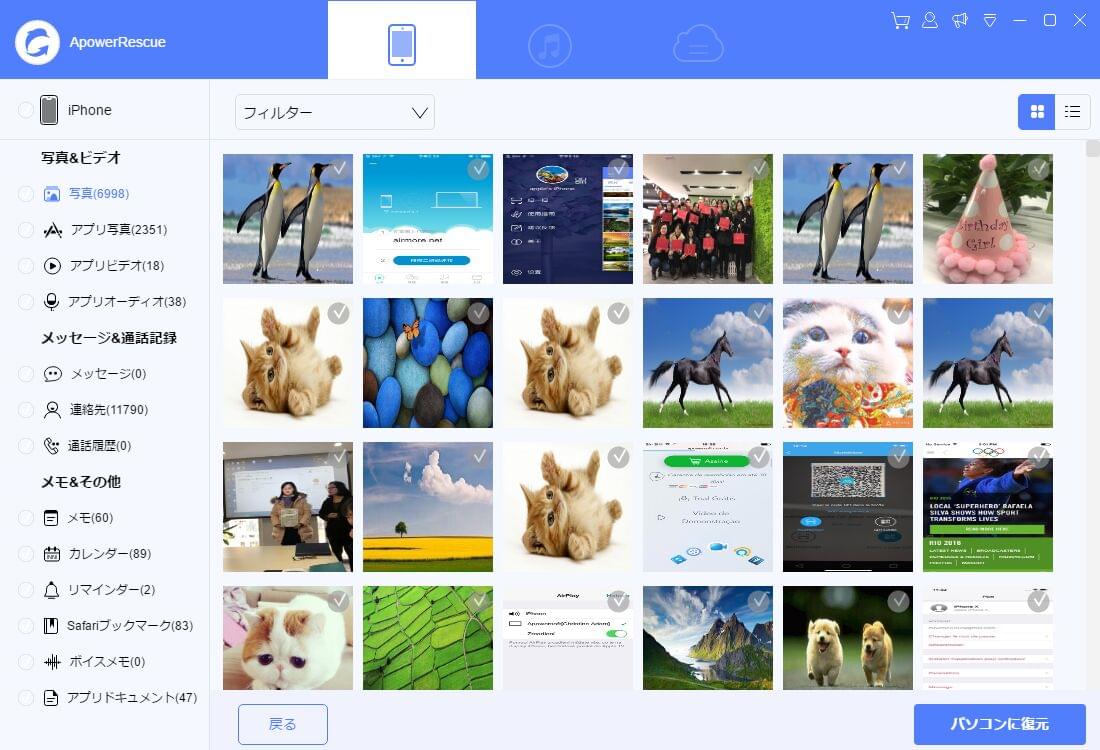
Task: Expand the フィルター dropdown
Action: 335,113
